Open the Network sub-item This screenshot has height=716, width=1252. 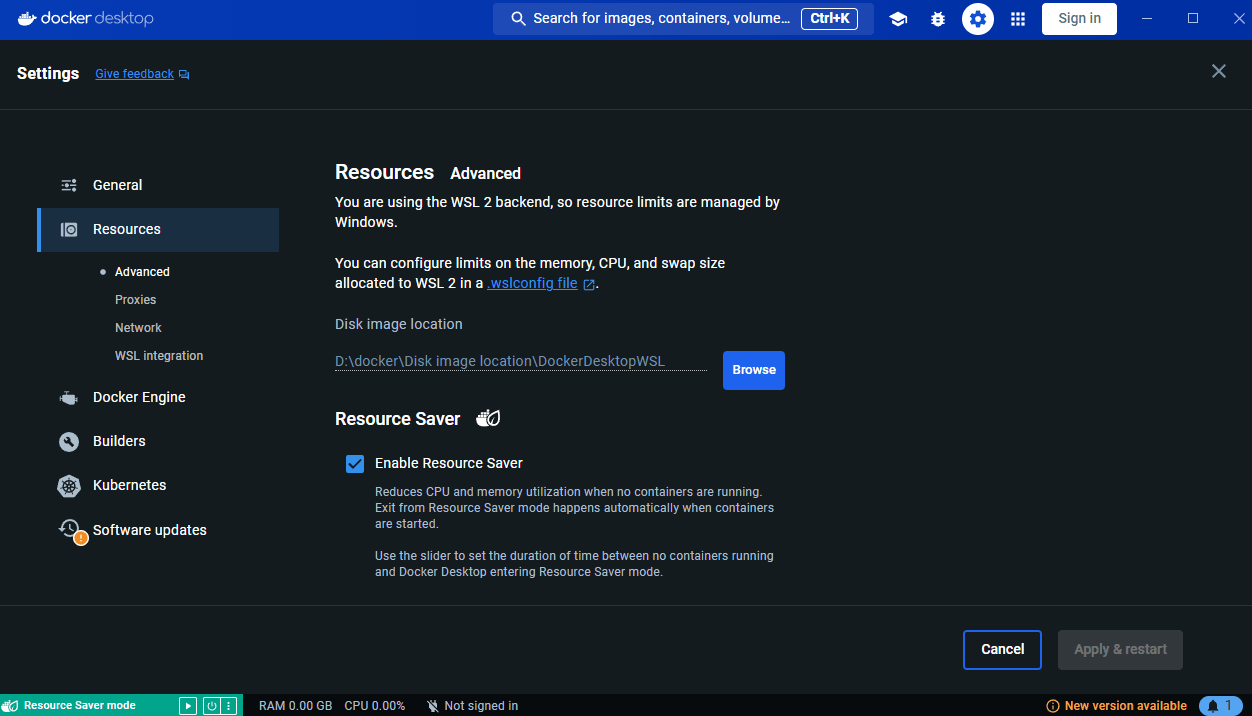click(138, 328)
